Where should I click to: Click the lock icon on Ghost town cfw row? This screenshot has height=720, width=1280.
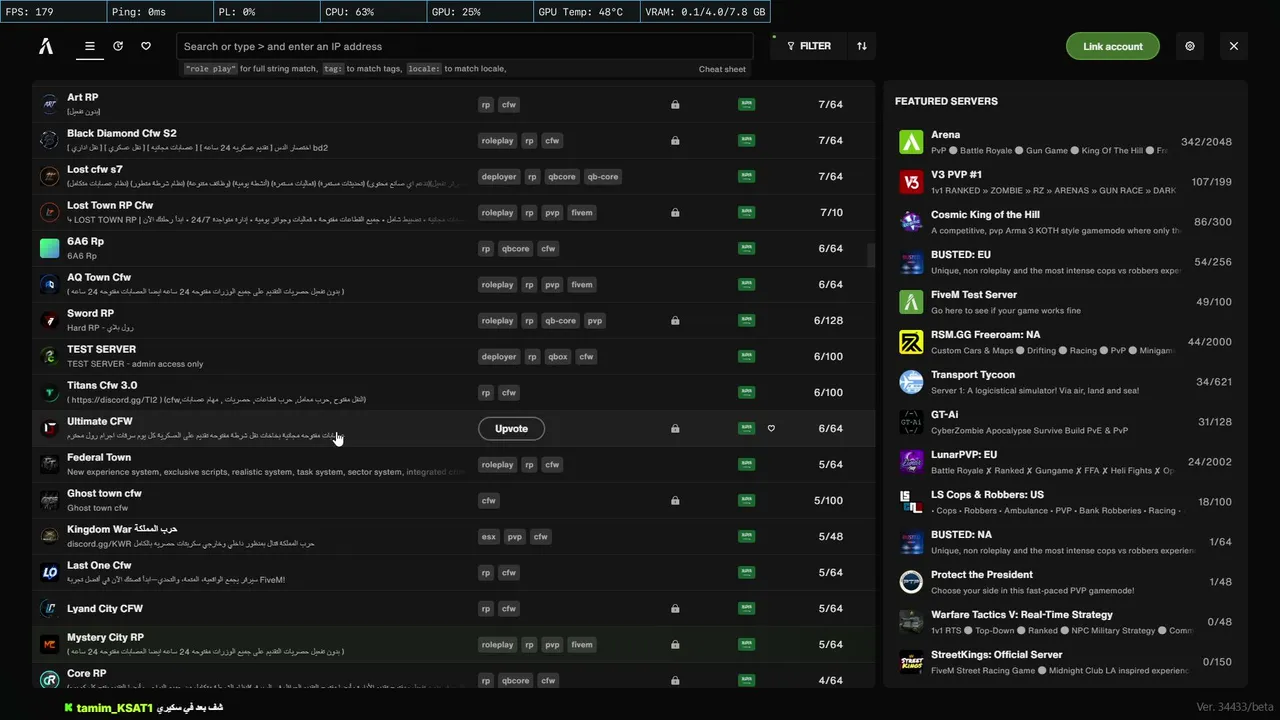tap(675, 501)
